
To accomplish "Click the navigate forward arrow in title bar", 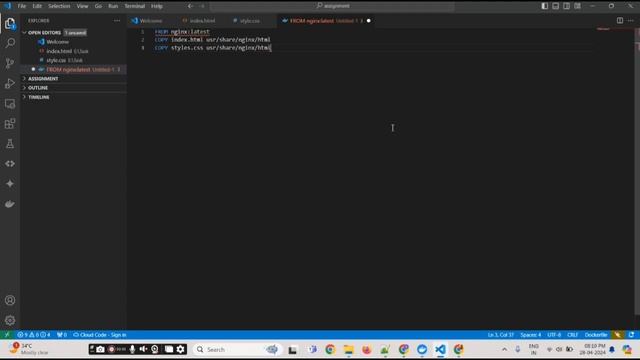I will point(202,6).
